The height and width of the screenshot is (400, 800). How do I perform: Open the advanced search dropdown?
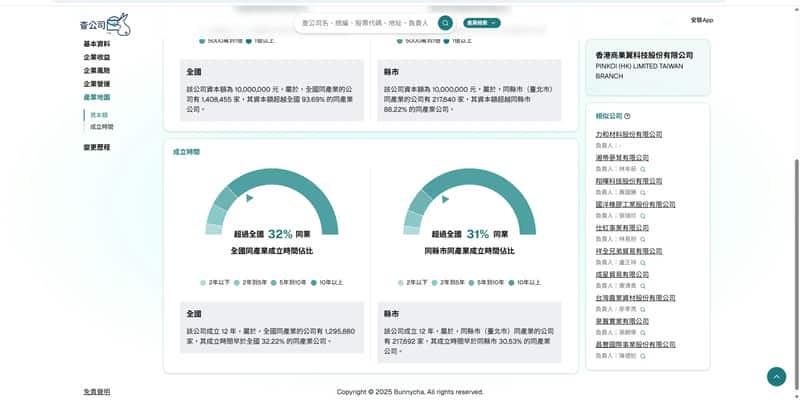(482, 23)
